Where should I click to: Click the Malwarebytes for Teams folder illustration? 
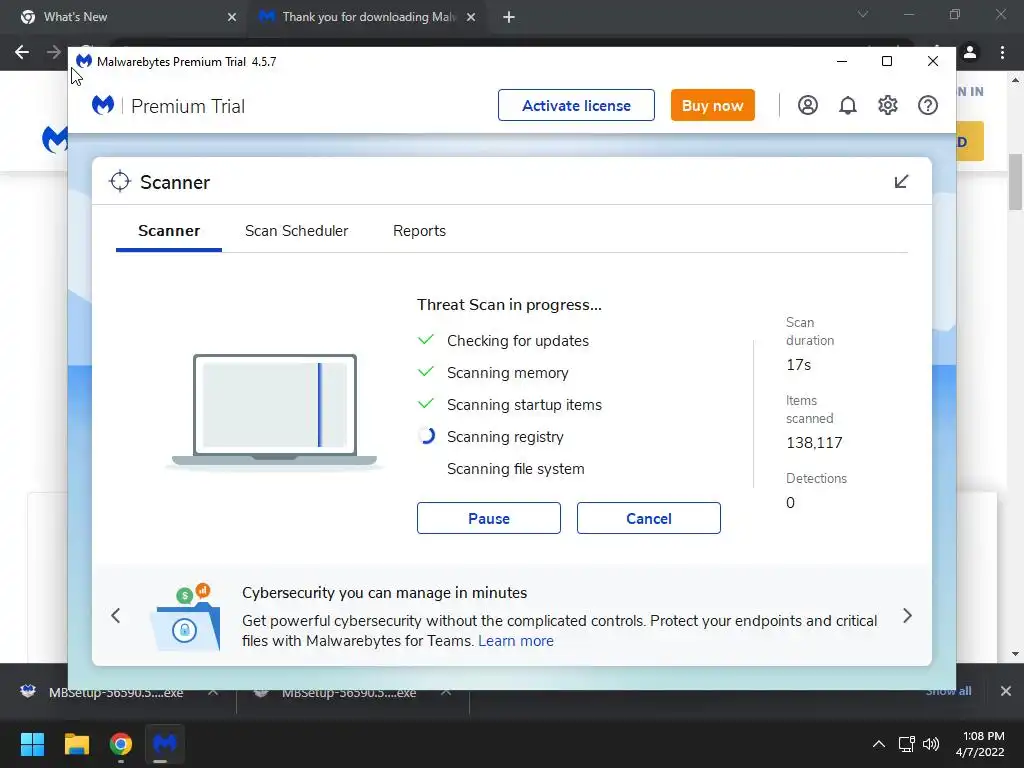point(186,617)
